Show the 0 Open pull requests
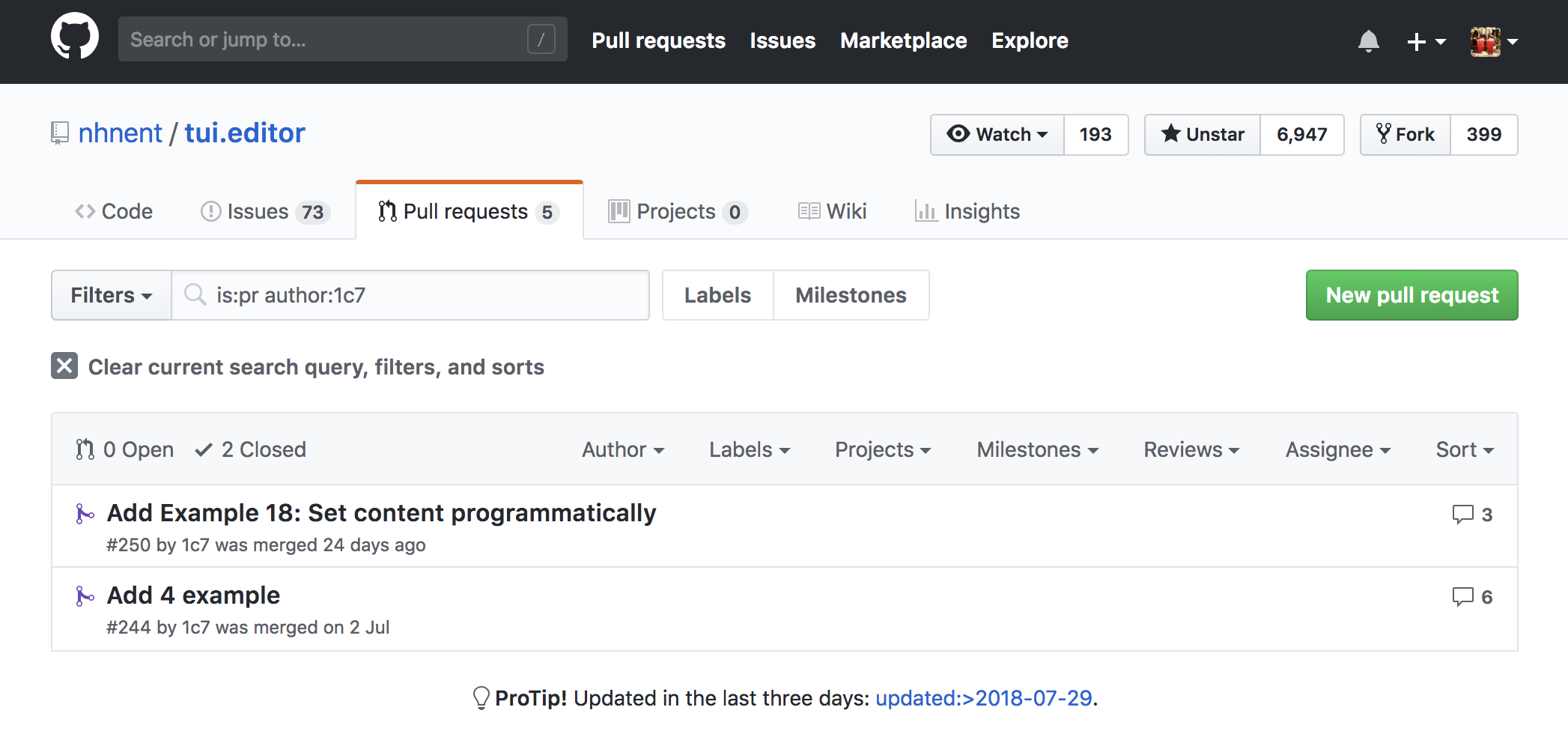The width and height of the screenshot is (1568, 740). click(x=125, y=449)
